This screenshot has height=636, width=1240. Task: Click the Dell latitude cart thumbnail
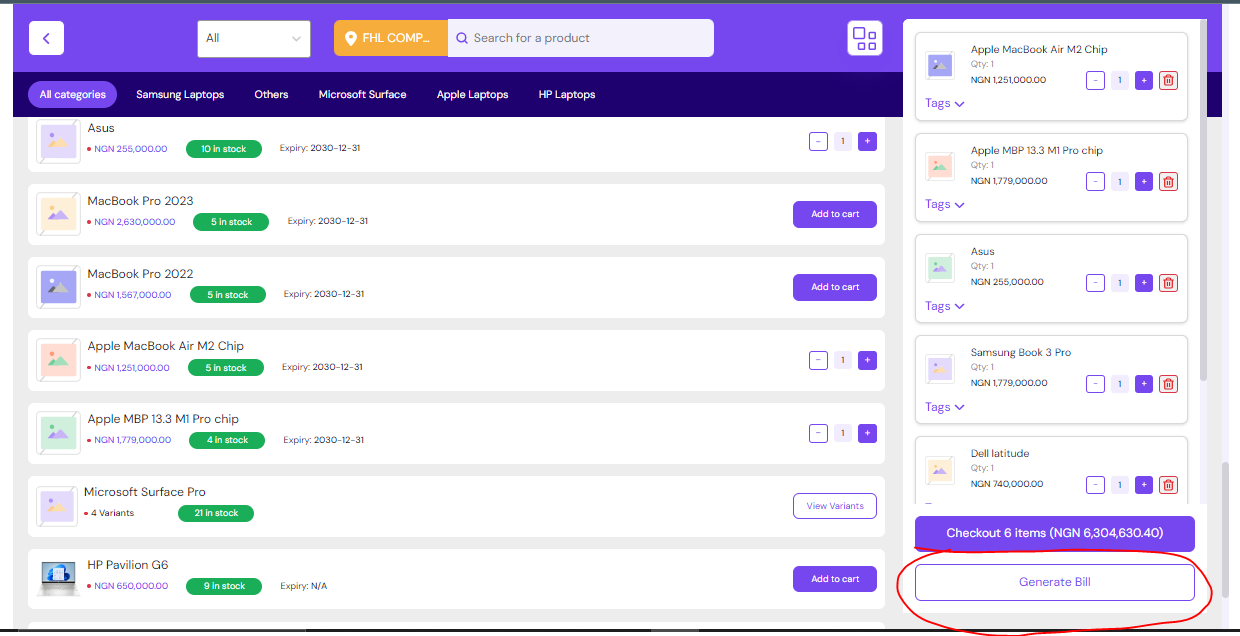click(x=939, y=470)
